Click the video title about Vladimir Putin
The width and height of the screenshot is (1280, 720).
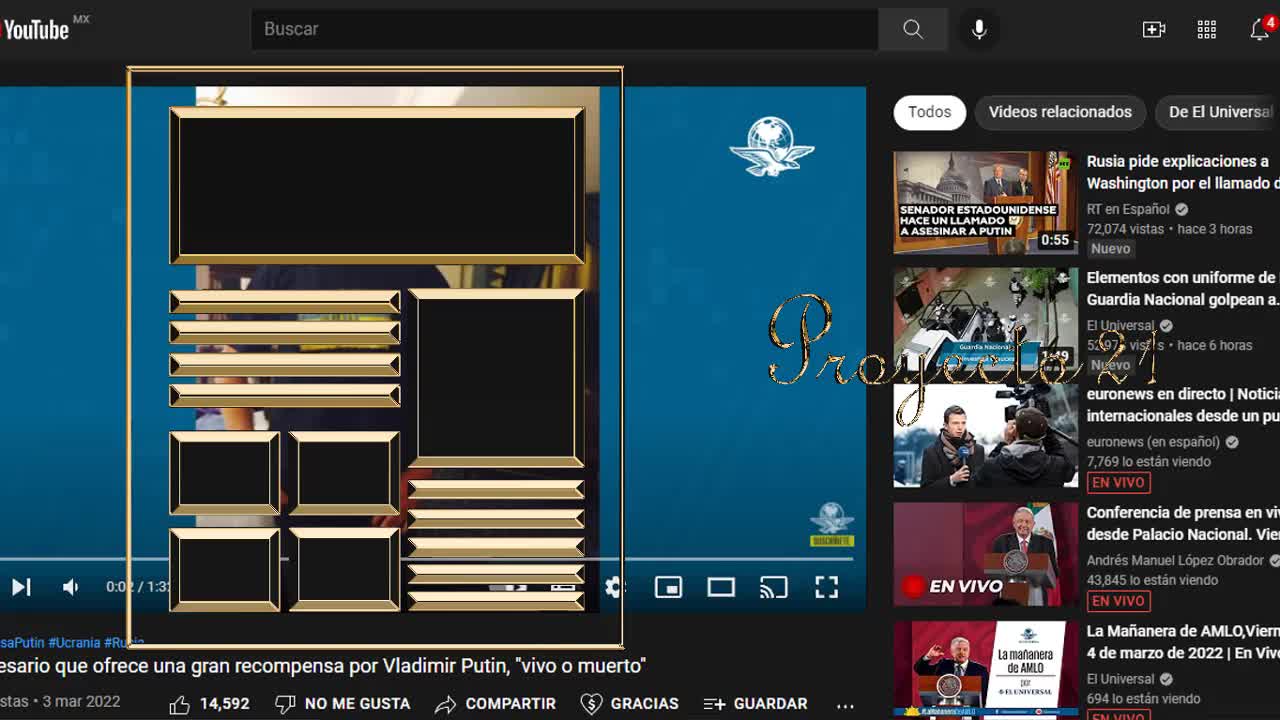click(x=323, y=666)
